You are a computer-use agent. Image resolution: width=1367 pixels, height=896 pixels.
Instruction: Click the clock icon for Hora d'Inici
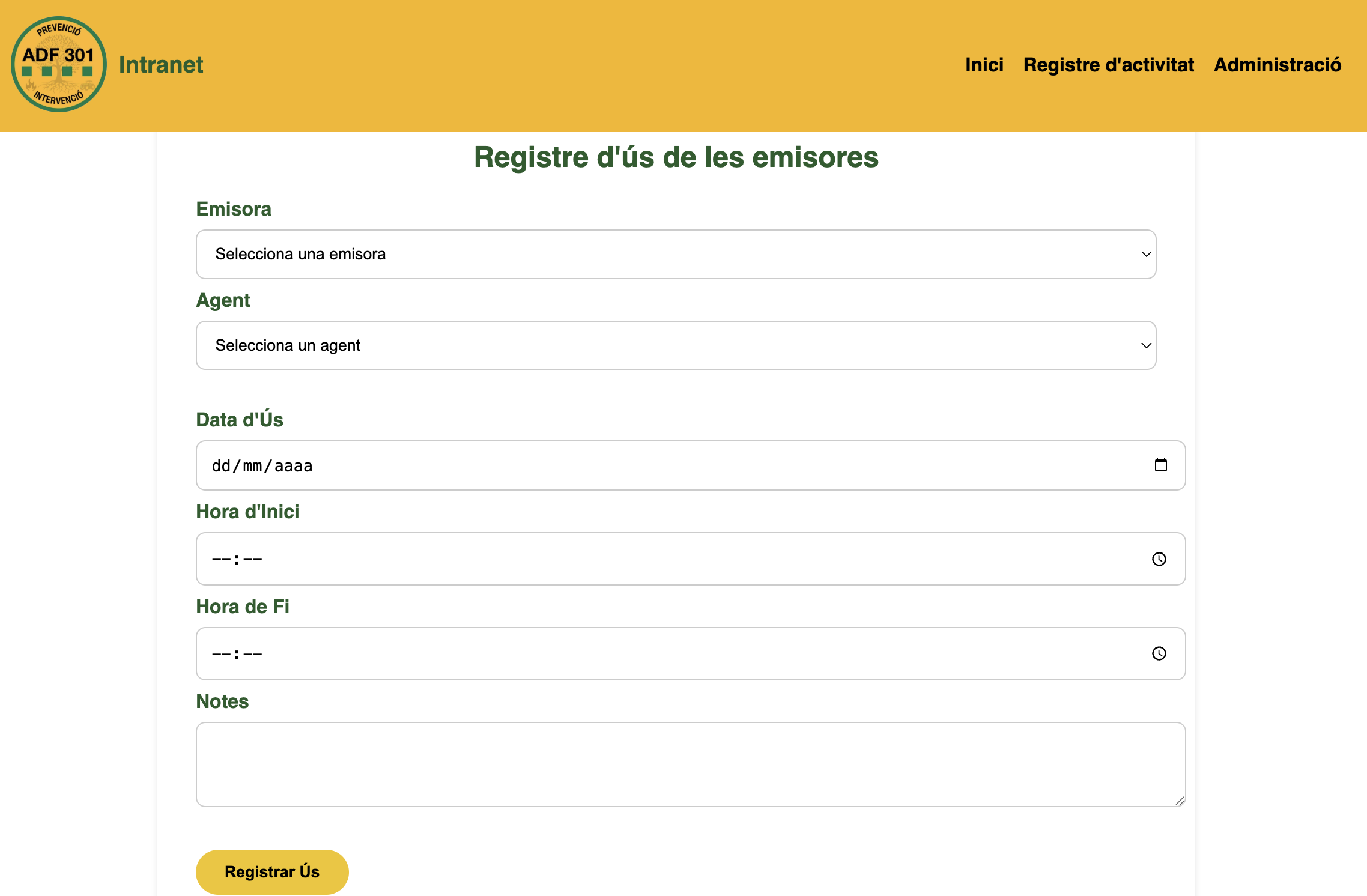pyautogui.click(x=1159, y=558)
